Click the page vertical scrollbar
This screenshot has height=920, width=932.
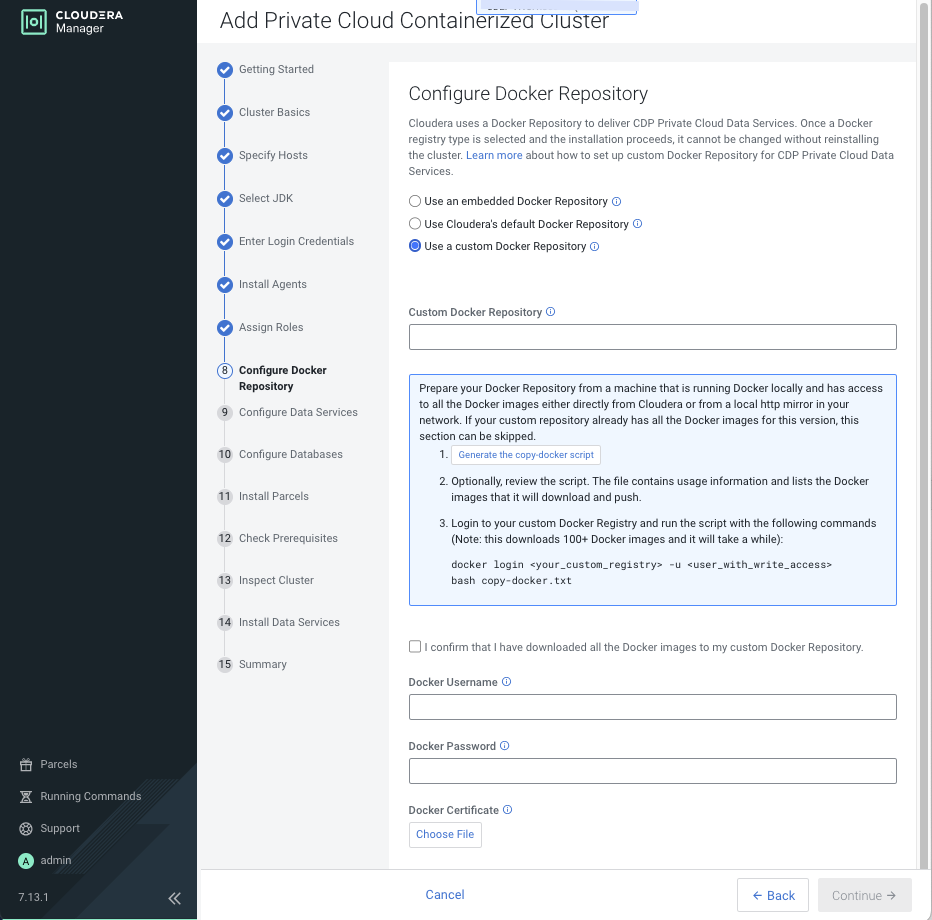(925, 434)
